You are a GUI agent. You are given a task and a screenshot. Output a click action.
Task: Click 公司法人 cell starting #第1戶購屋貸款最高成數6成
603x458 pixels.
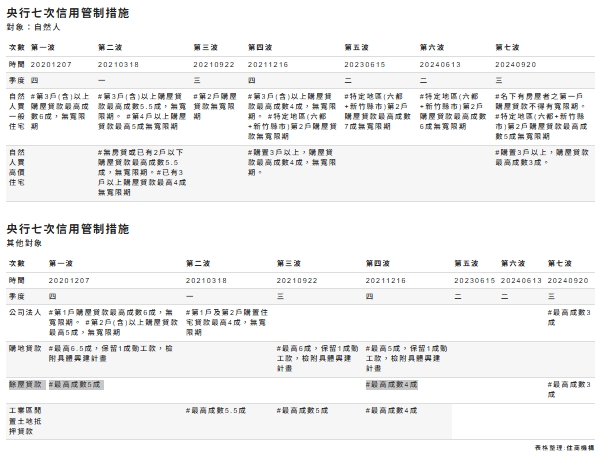tap(113, 322)
